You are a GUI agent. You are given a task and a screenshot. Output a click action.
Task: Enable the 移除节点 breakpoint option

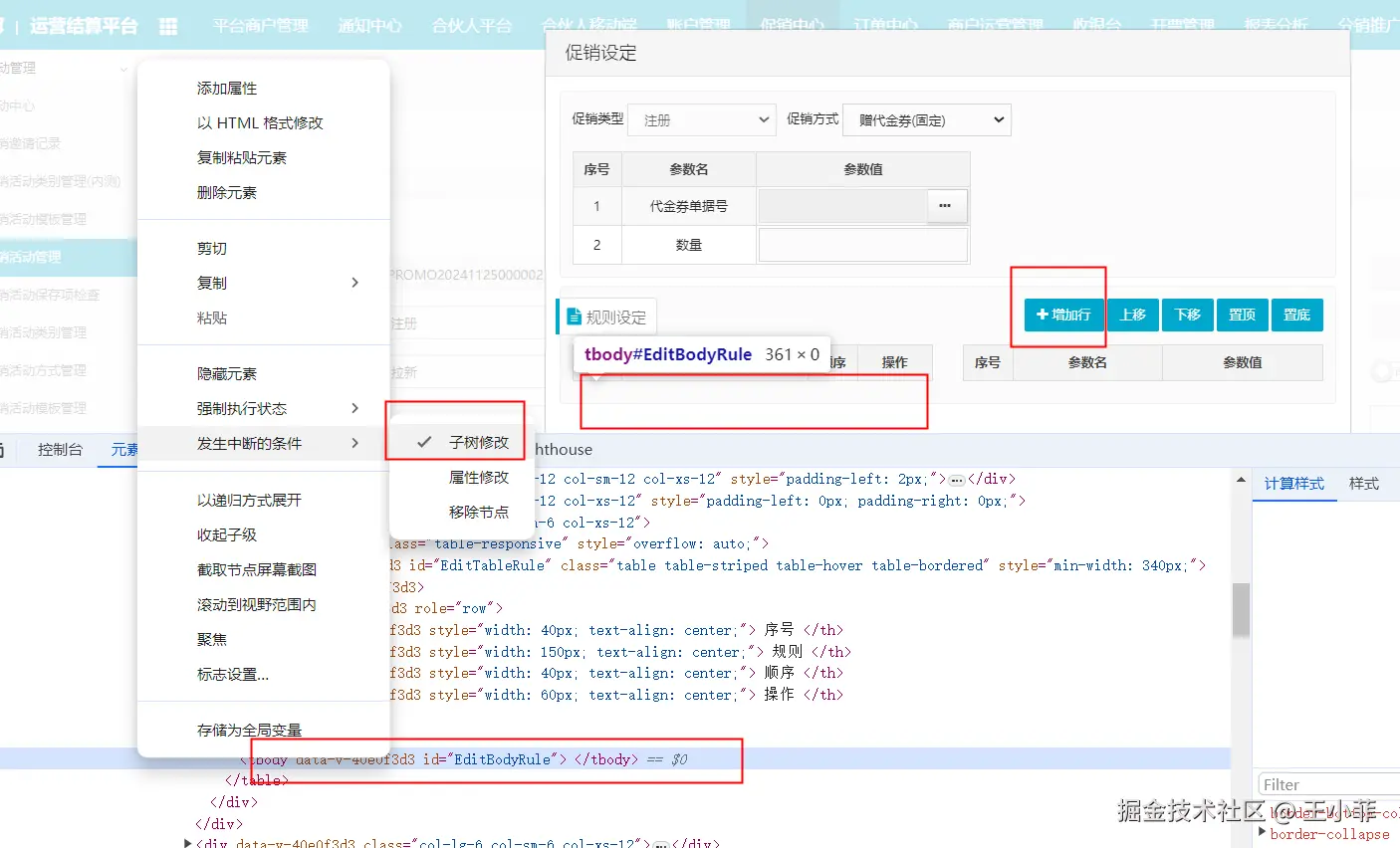[x=479, y=512]
